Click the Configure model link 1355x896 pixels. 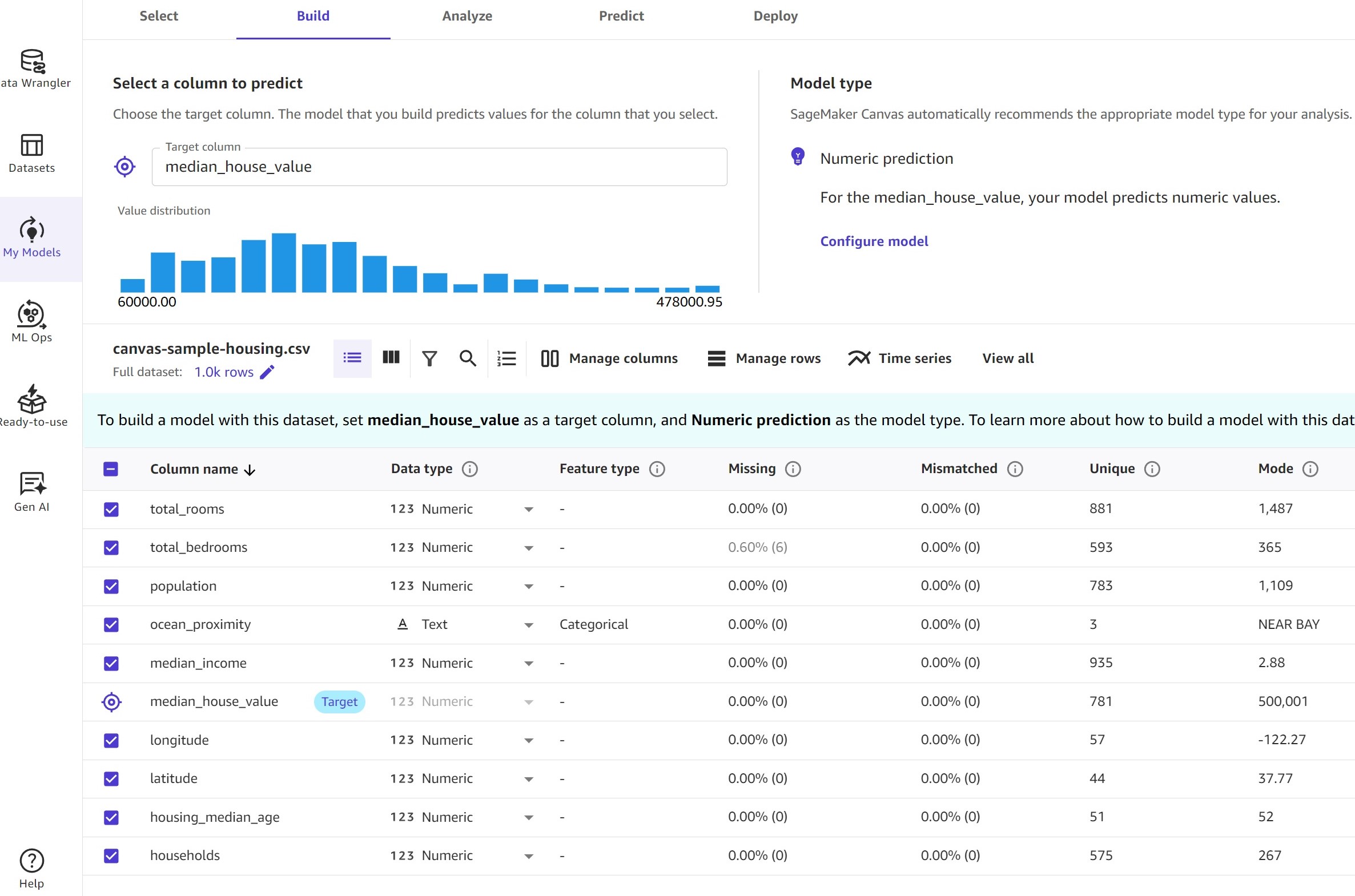[x=874, y=241]
